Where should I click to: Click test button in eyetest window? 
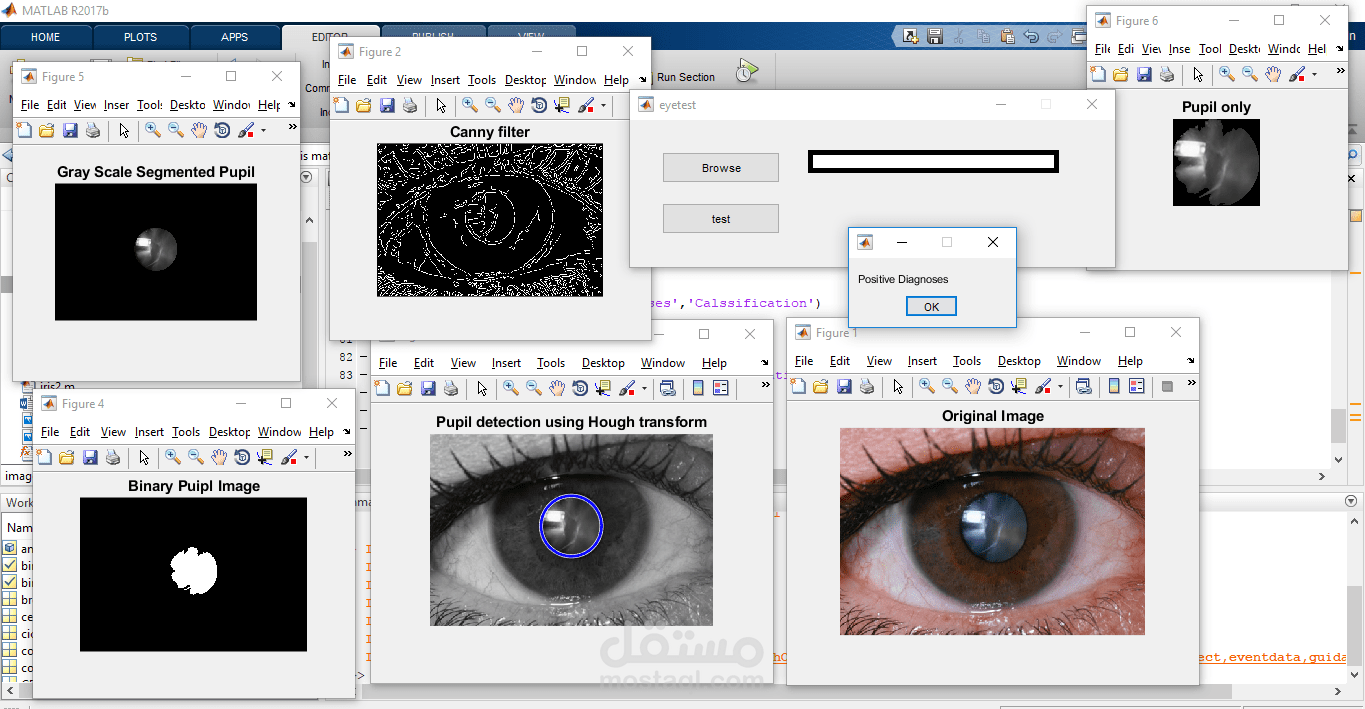(x=721, y=219)
